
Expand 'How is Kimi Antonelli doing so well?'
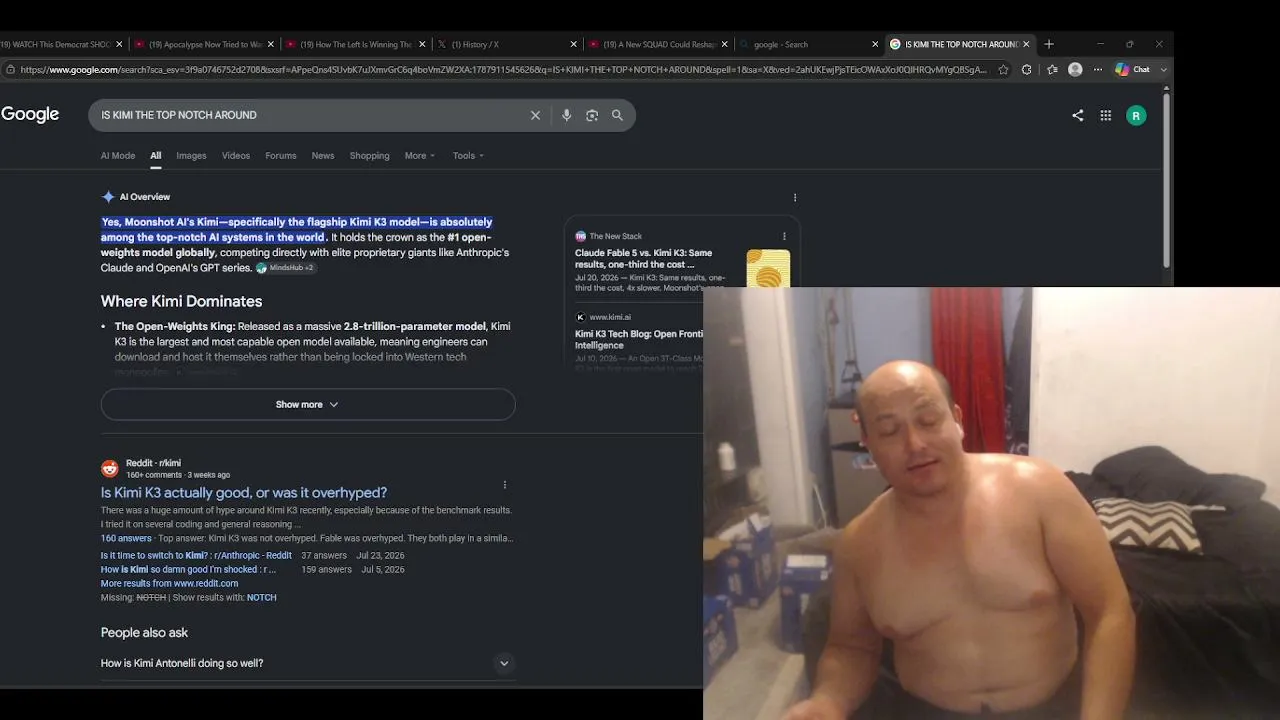pos(307,663)
